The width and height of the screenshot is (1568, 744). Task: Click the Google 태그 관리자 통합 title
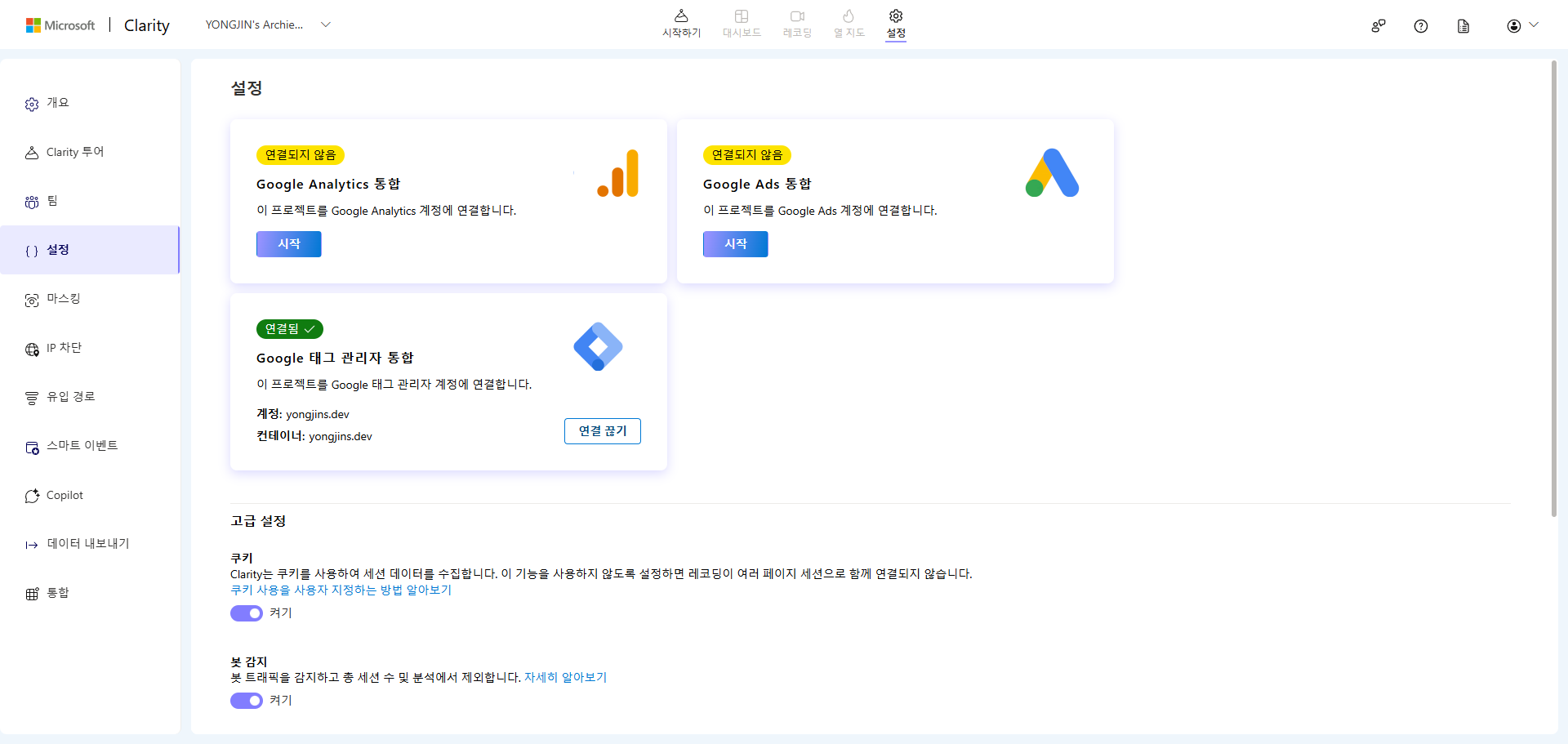tap(335, 359)
